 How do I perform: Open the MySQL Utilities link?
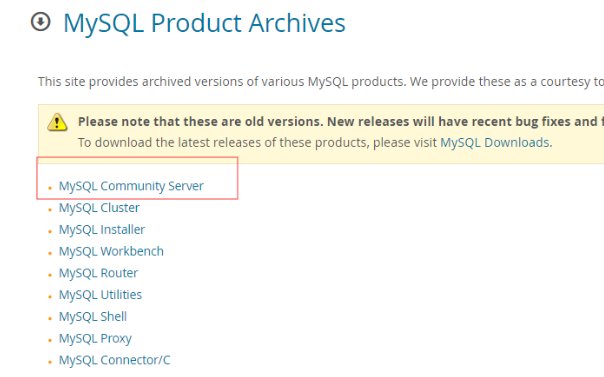(100, 295)
